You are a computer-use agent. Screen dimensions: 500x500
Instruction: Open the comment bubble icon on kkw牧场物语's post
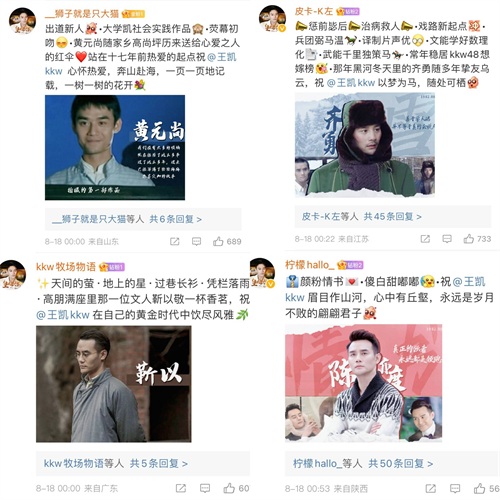[205, 488]
